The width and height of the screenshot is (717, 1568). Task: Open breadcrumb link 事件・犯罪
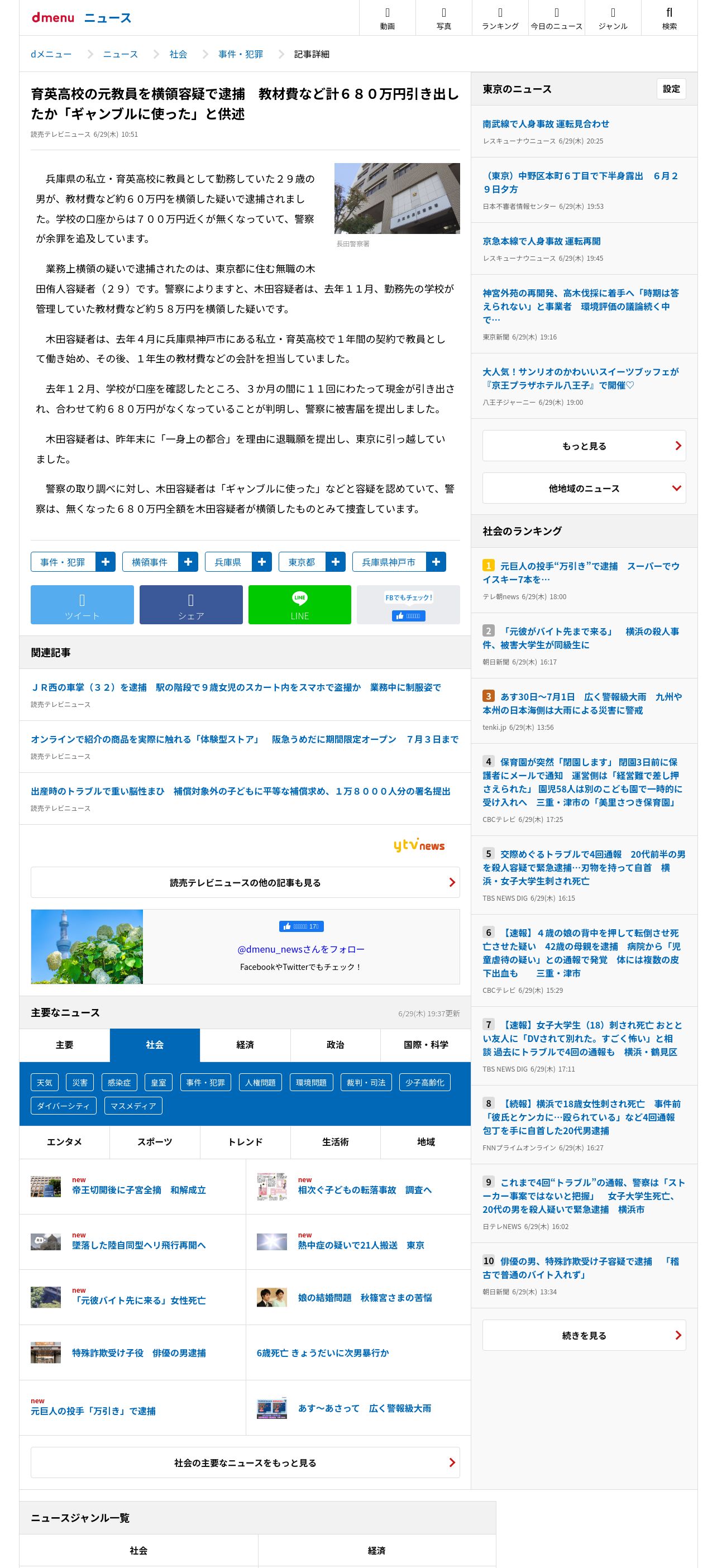(241, 54)
